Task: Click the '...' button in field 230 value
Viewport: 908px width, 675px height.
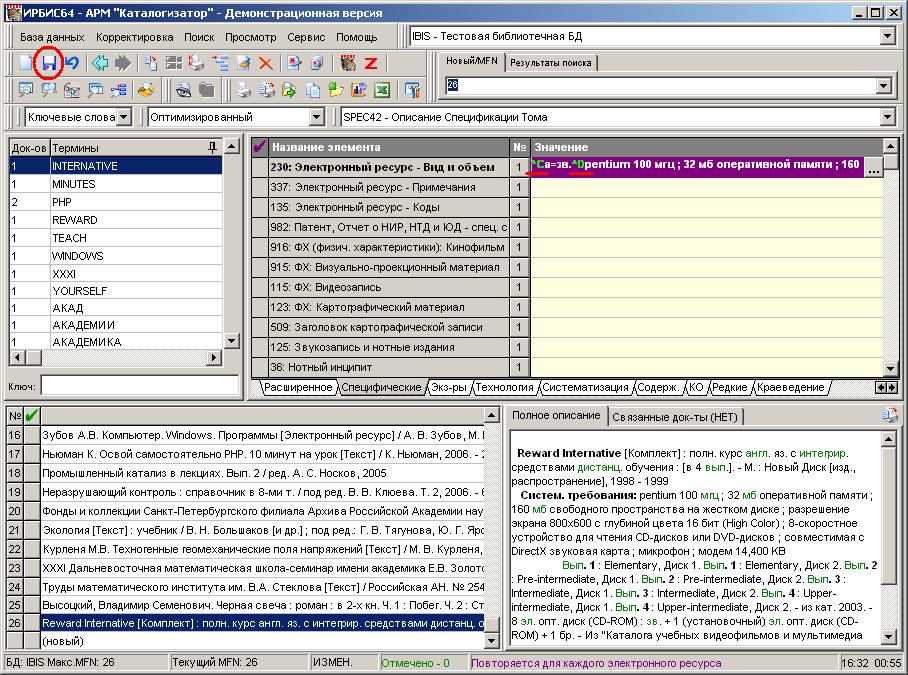Action: tap(874, 166)
